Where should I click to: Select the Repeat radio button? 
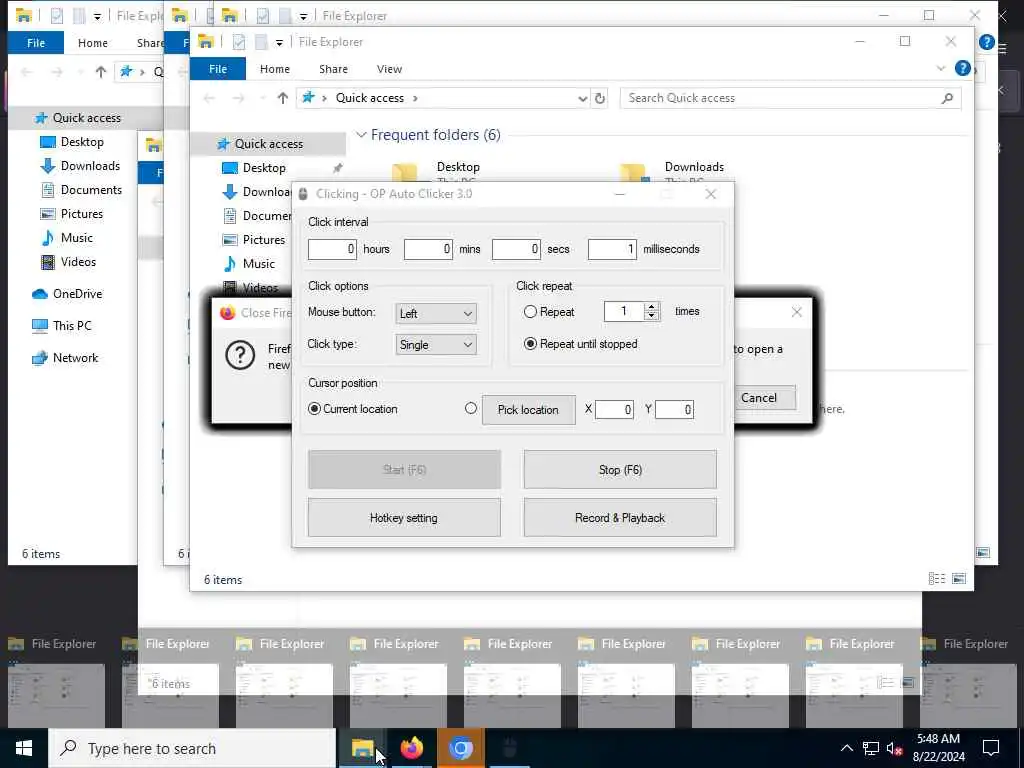coord(530,312)
